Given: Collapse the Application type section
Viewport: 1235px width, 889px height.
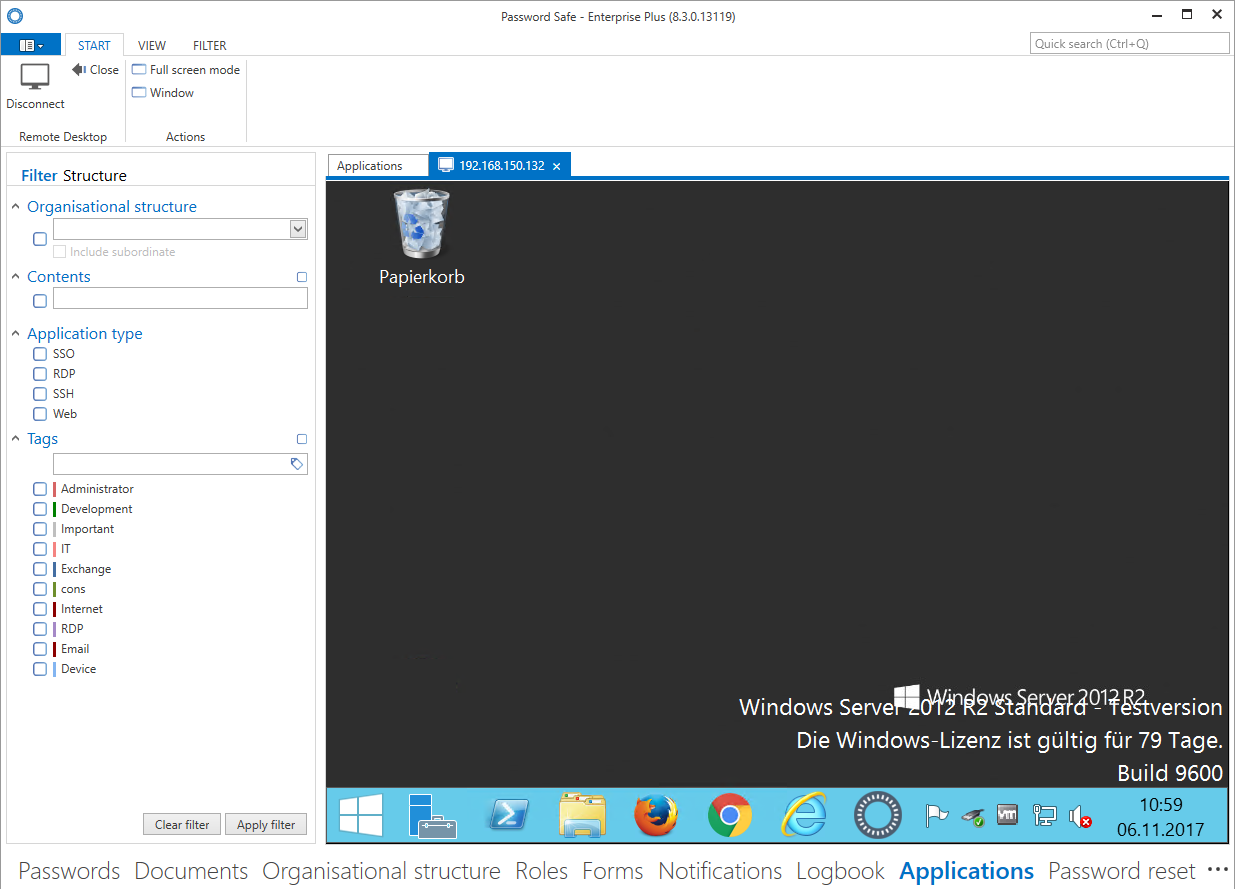Looking at the screenshot, I should (x=16, y=334).
